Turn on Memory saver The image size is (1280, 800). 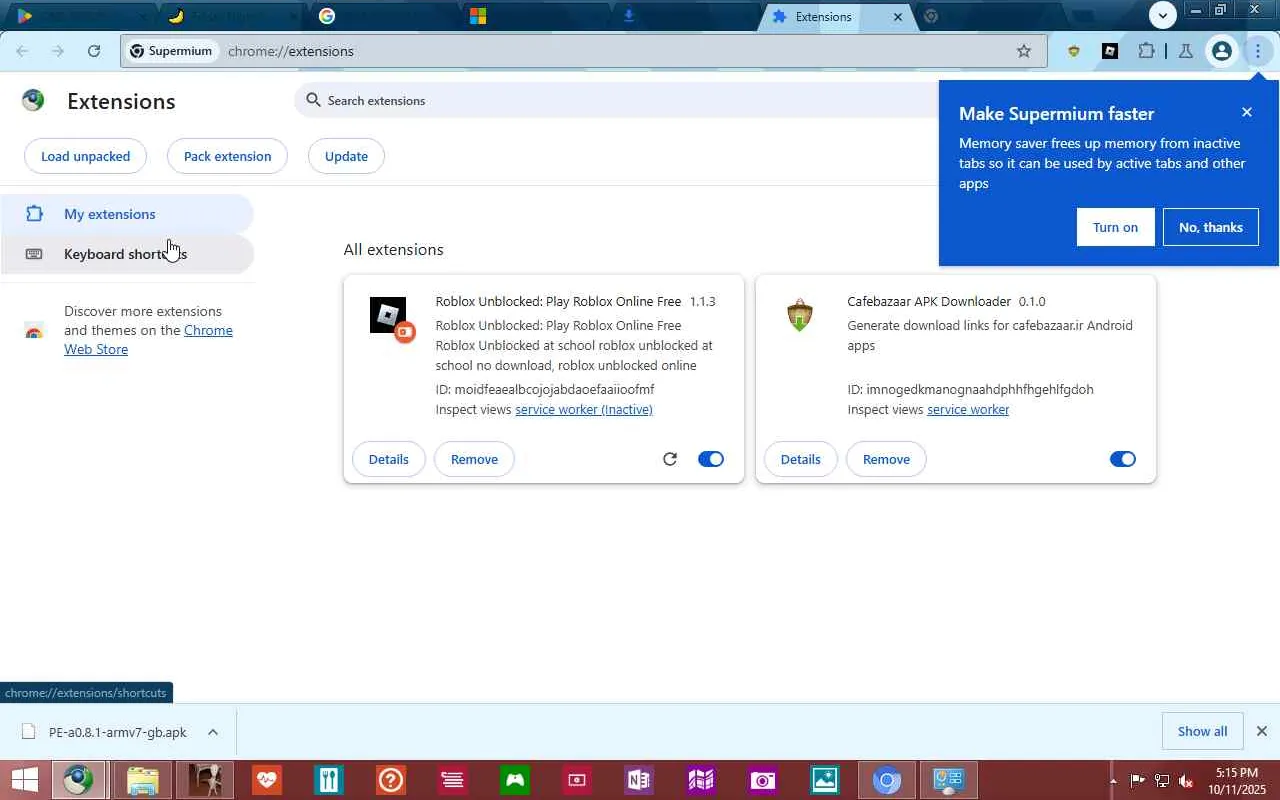[1115, 227]
